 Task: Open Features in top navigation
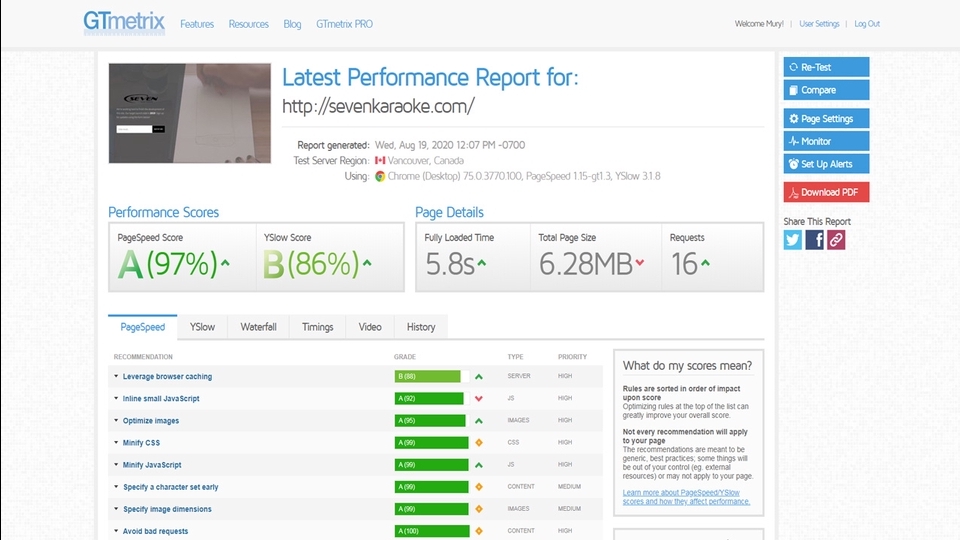coord(197,24)
